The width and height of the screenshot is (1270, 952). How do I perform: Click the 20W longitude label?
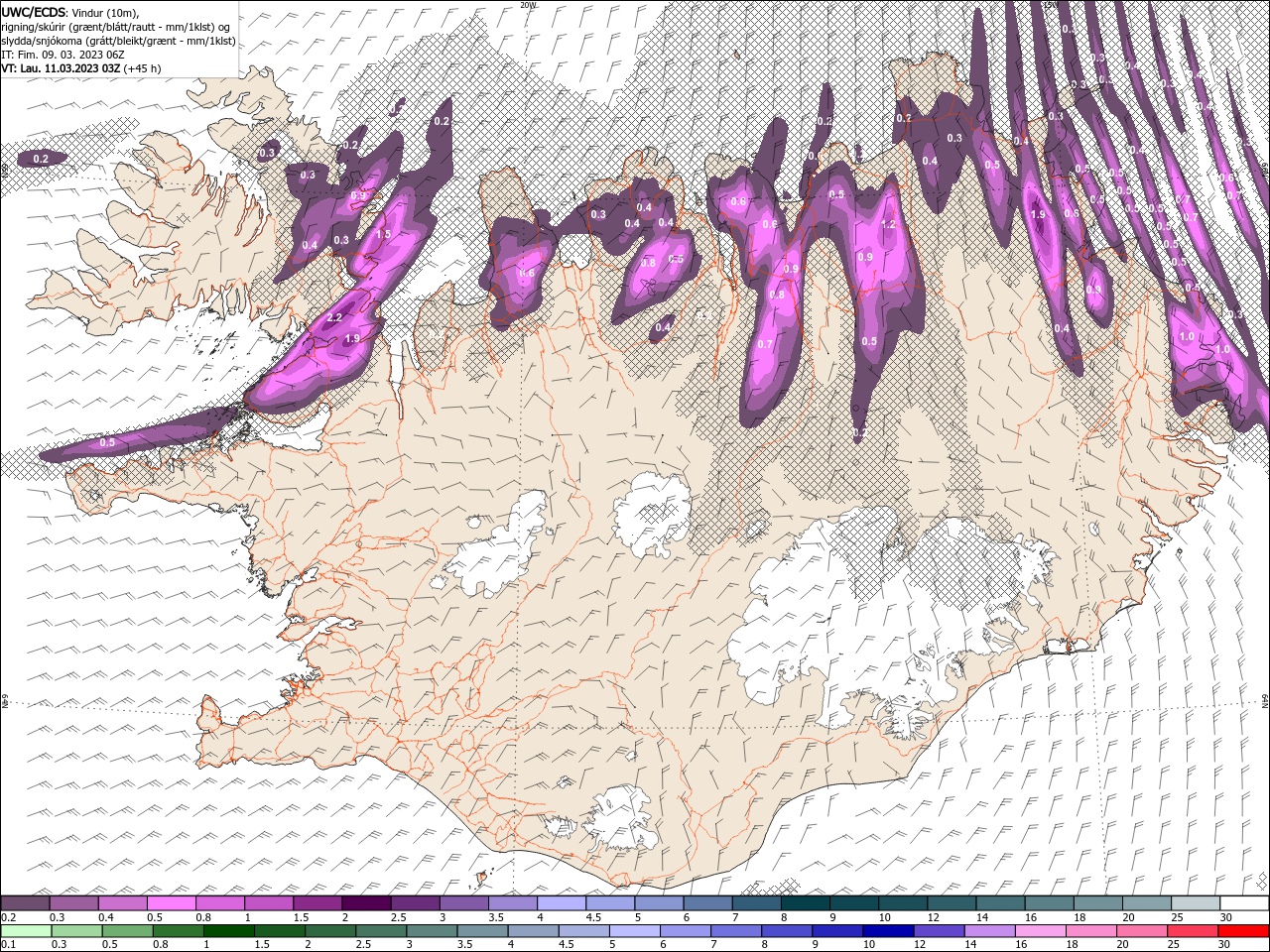click(528, 5)
